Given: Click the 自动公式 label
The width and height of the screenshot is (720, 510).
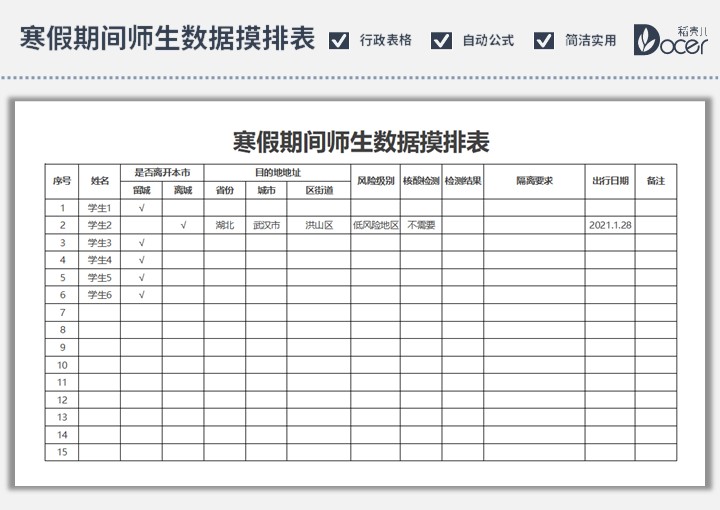Looking at the screenshot, I should click(x=488, y=40).
